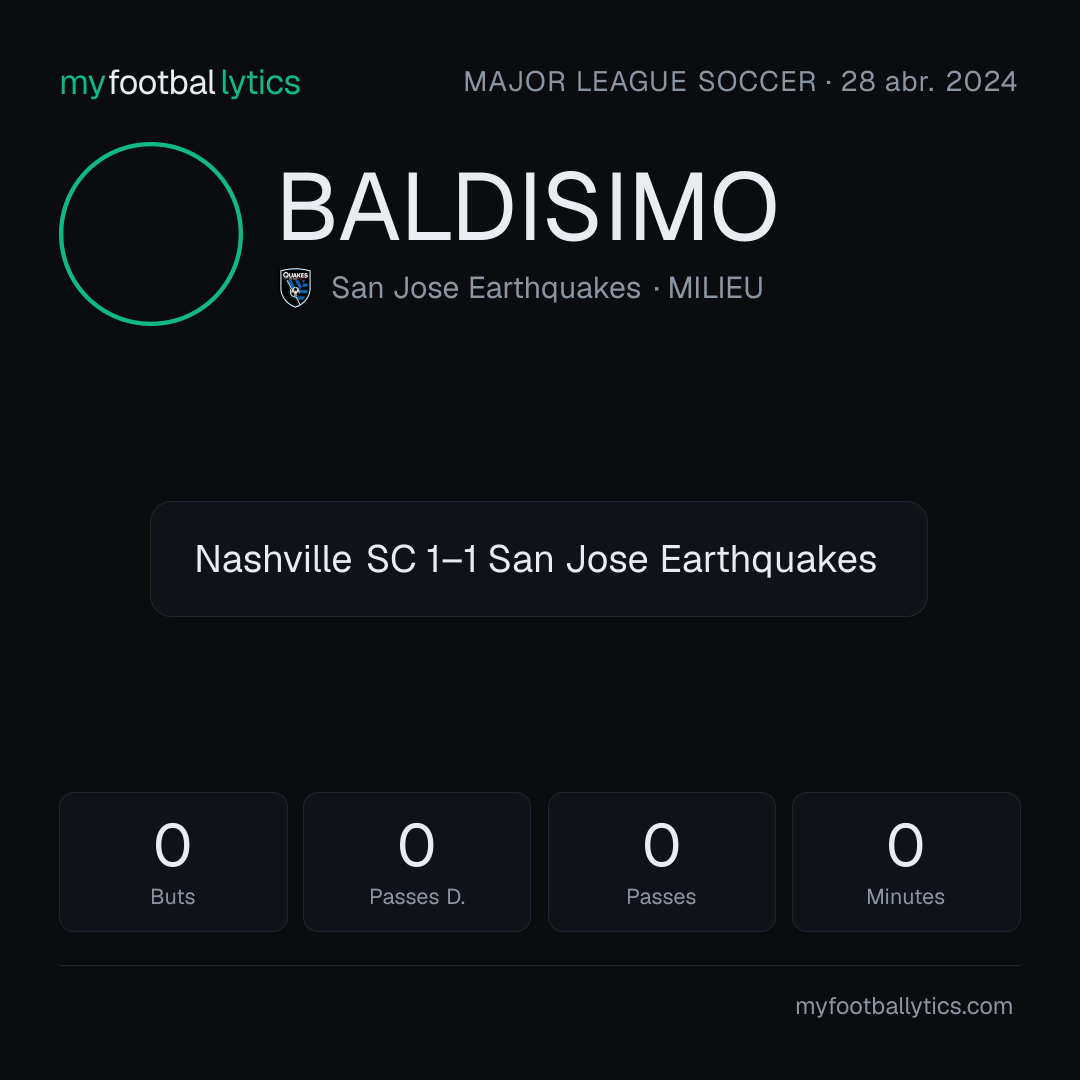Viewport: 1080px width, 1080px height.
Task: Click the Nashville SC 1–1 match result card
Action: click(x=539, y=559)
